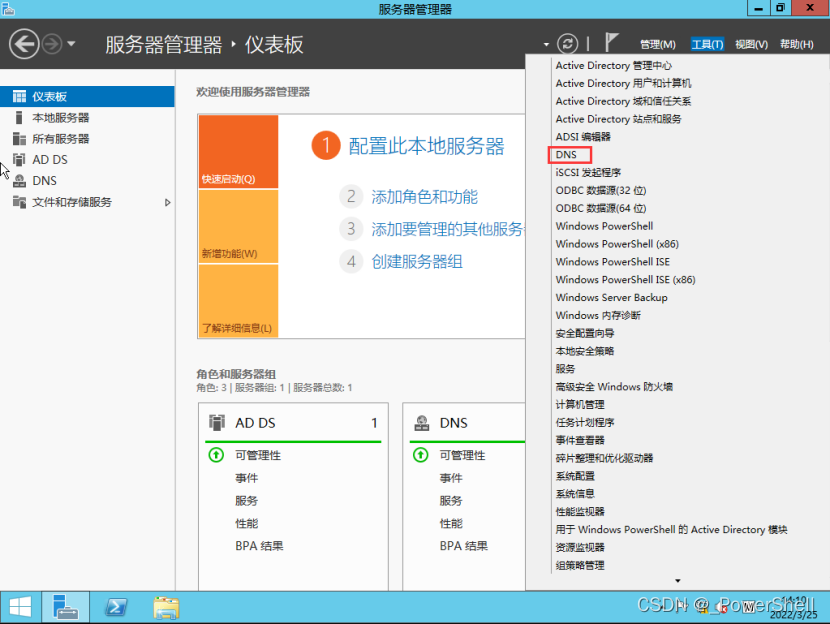The height and width of the screenshot is (624, 830).
Task: Click the refresh icon in header
Action: pyautogui.click(x=567, y=43)
